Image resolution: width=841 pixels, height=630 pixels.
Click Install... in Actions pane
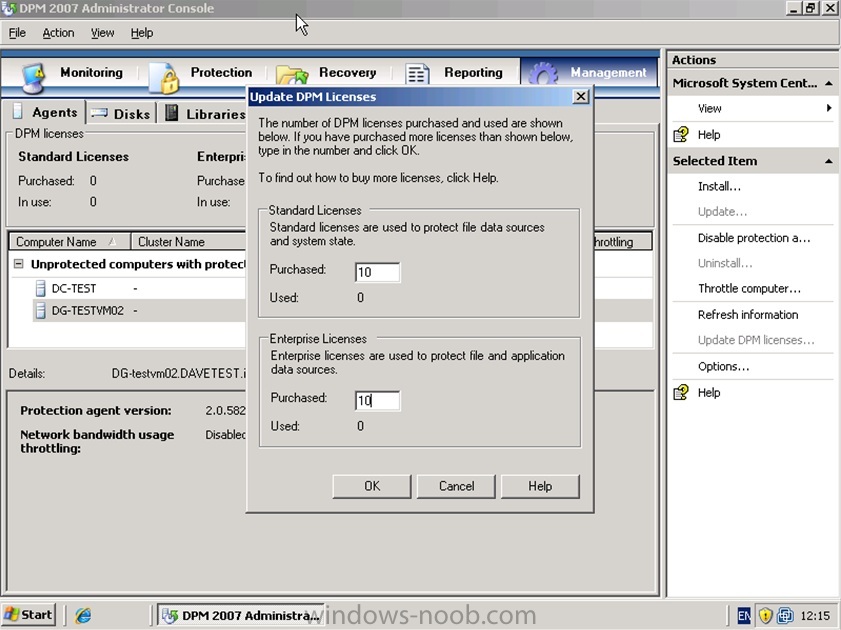(x=719, y=186)
